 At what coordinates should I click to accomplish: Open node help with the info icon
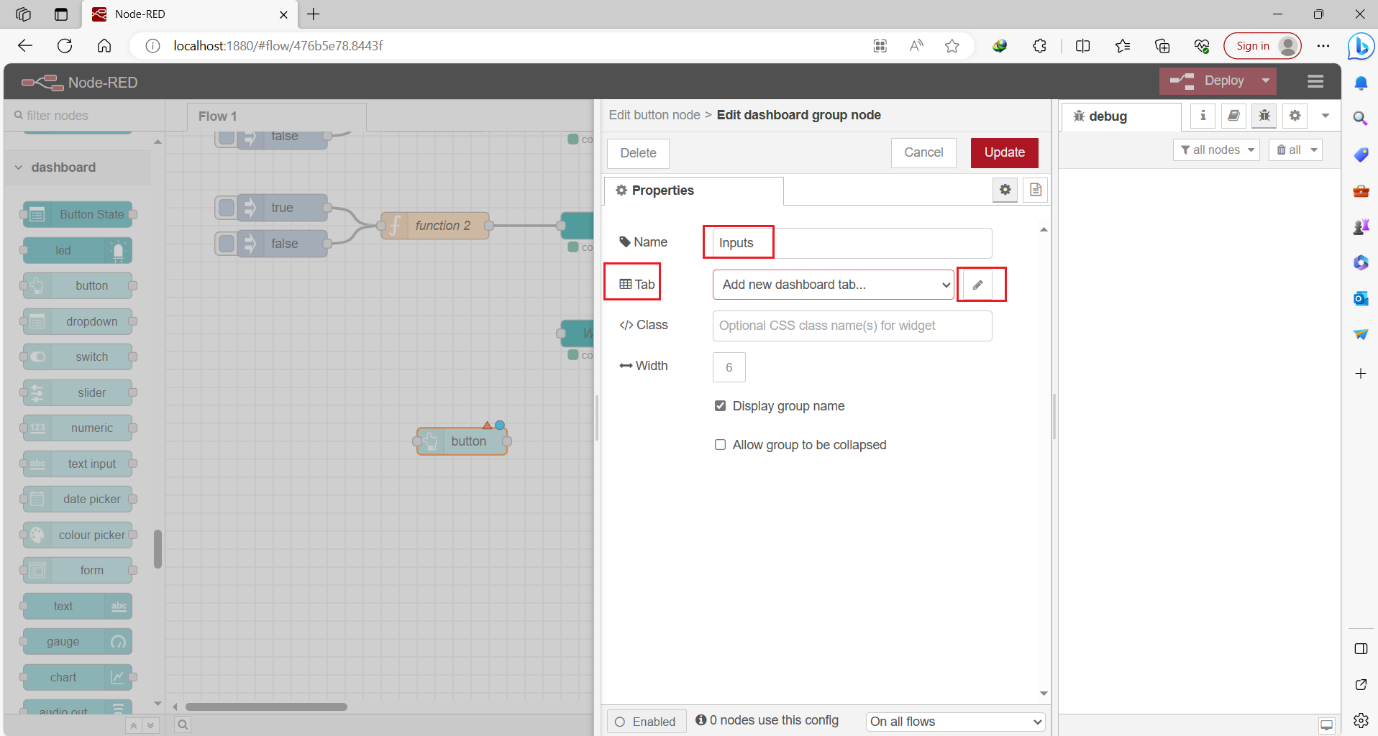pyautogui.click(x=1202, y=116)
